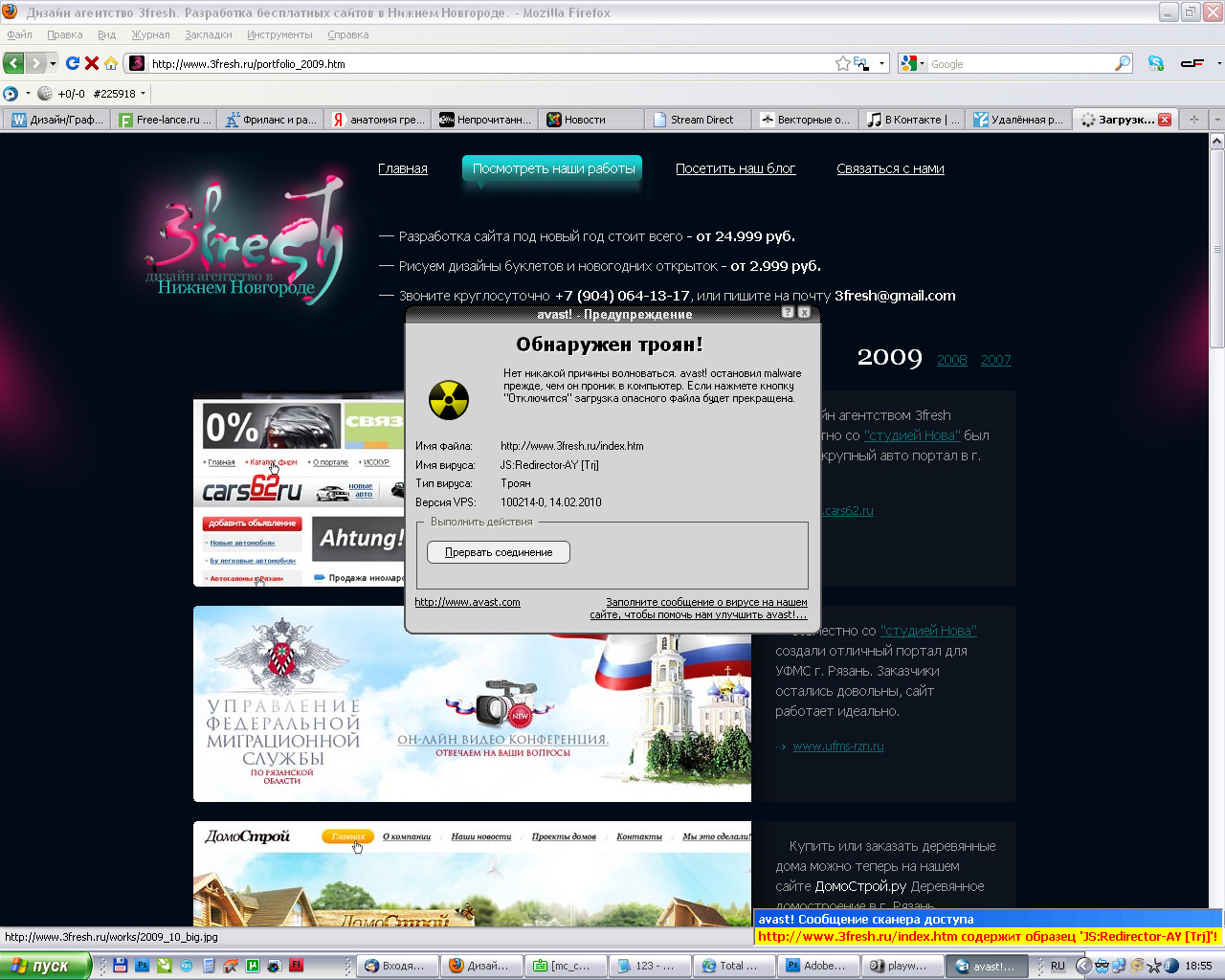Open the virus report link in the avast dialog
1225x980 pixels.
pos(699,609)
